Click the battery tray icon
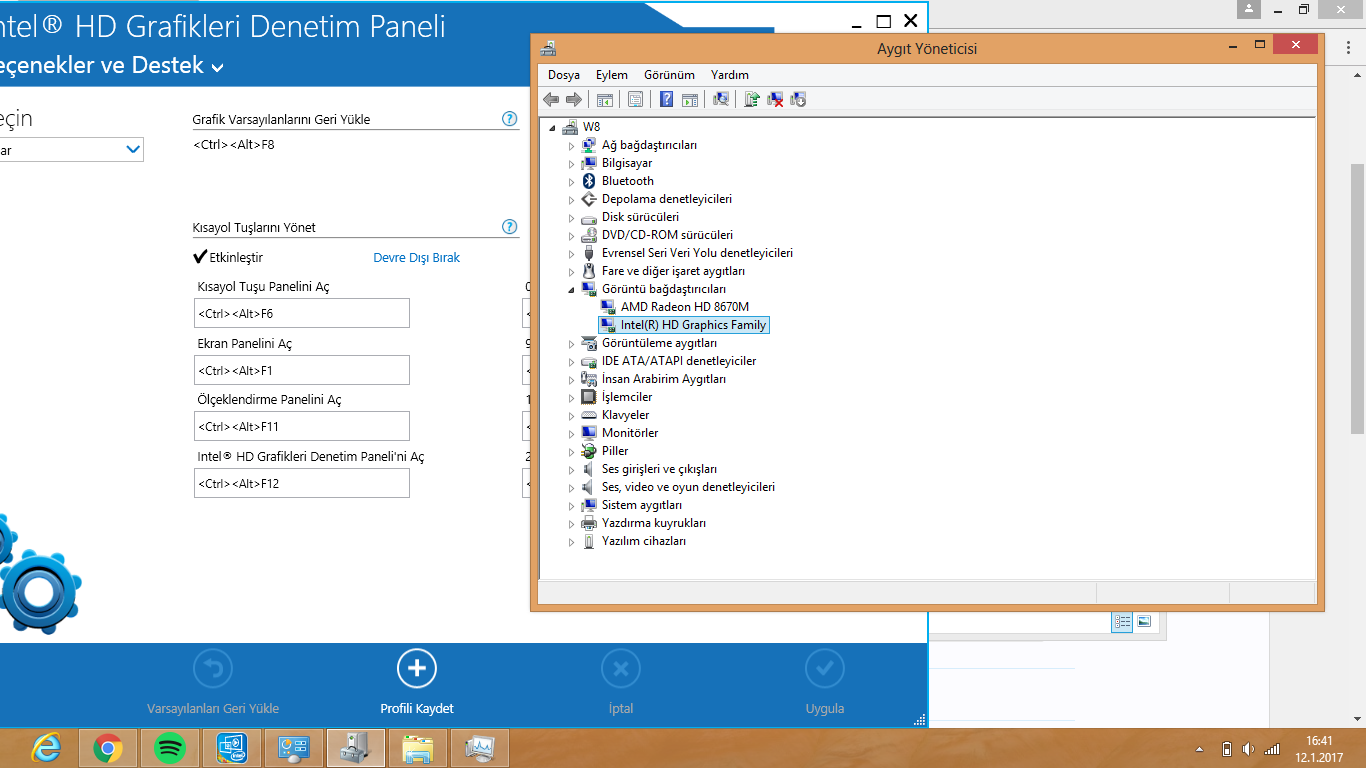 click(1227, 749)
